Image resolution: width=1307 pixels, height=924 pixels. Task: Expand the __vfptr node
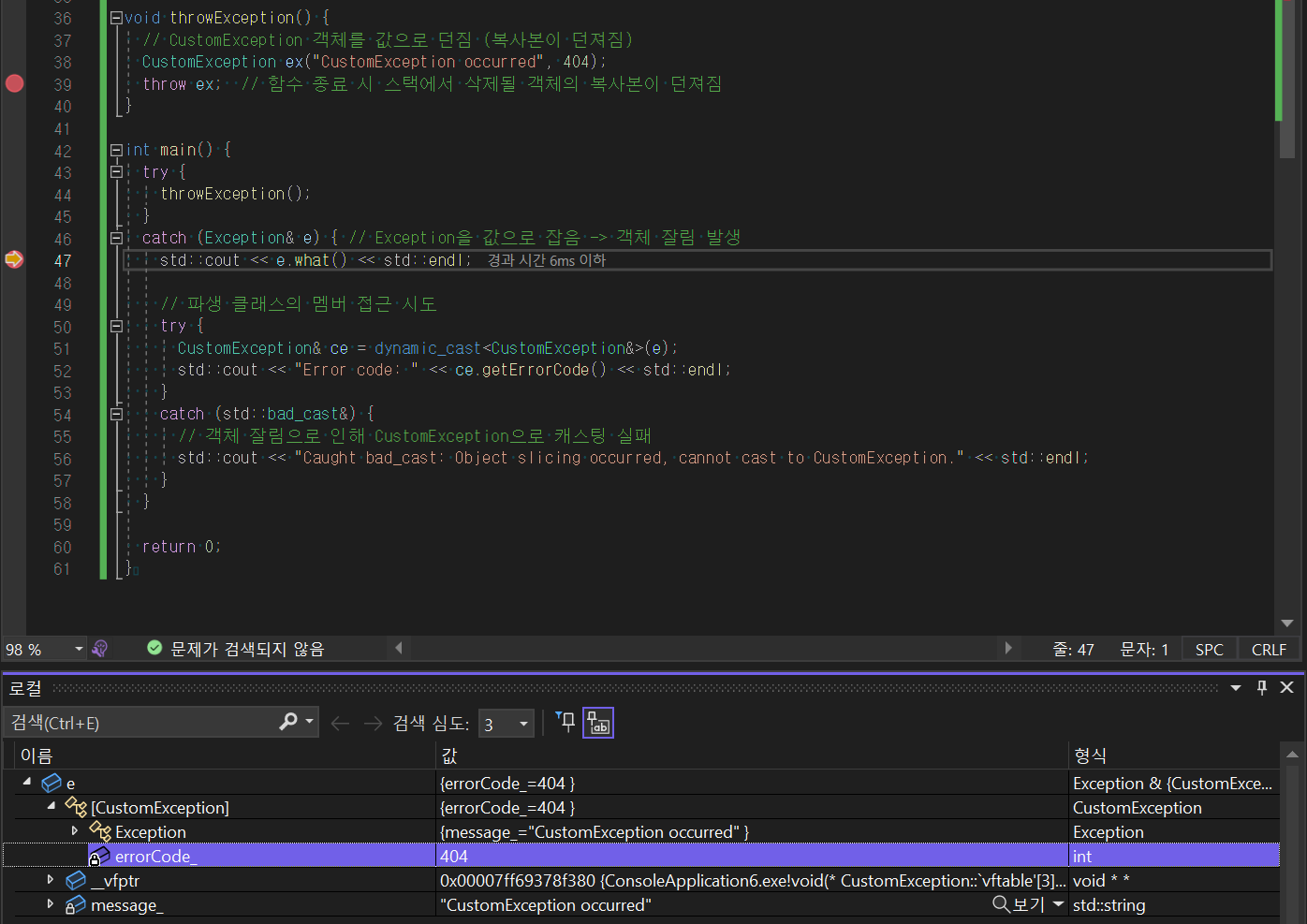tap(51, 879)
